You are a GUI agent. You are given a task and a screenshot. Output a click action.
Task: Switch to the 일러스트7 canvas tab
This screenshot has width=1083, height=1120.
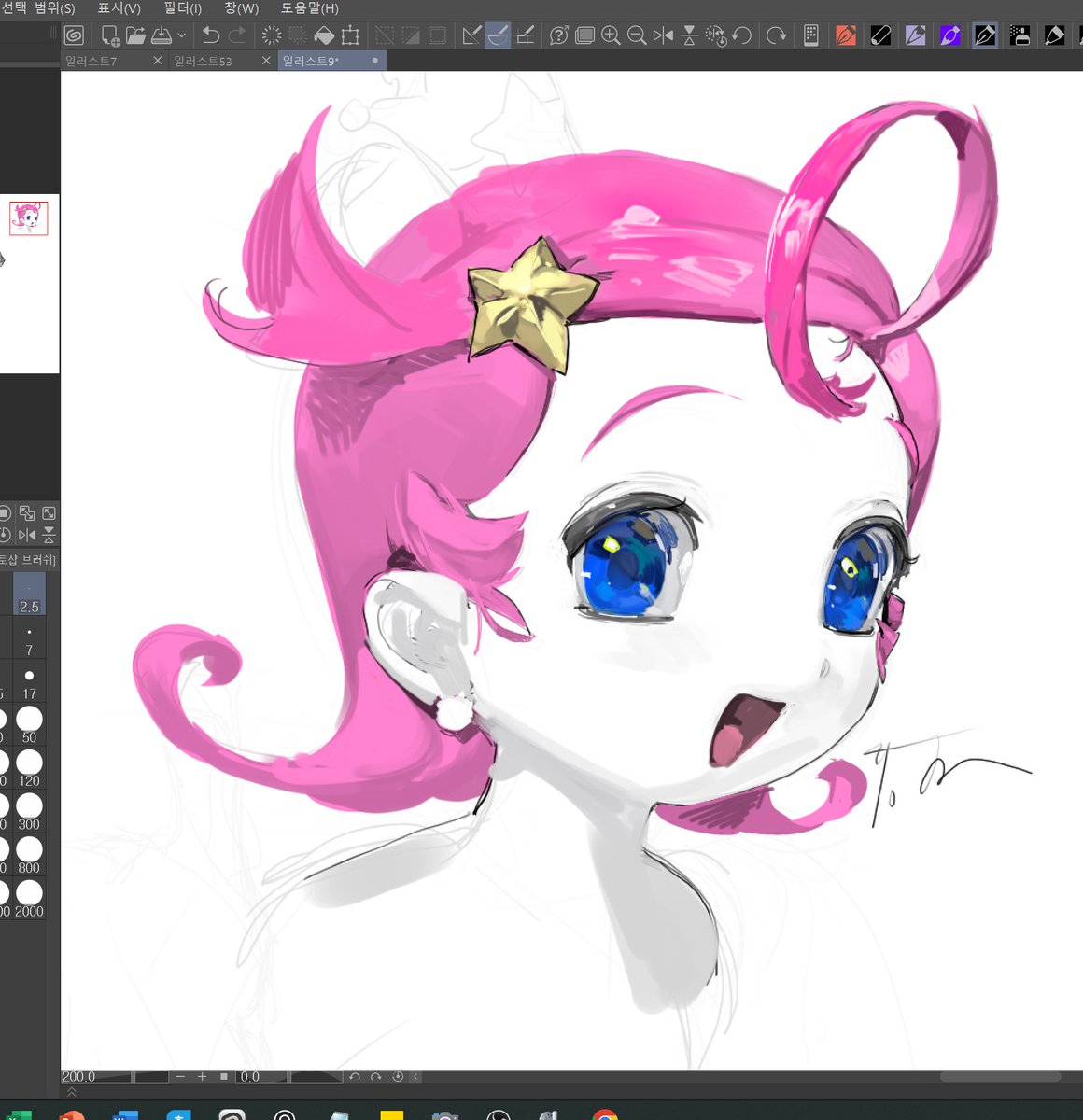(x=91, y=61)
